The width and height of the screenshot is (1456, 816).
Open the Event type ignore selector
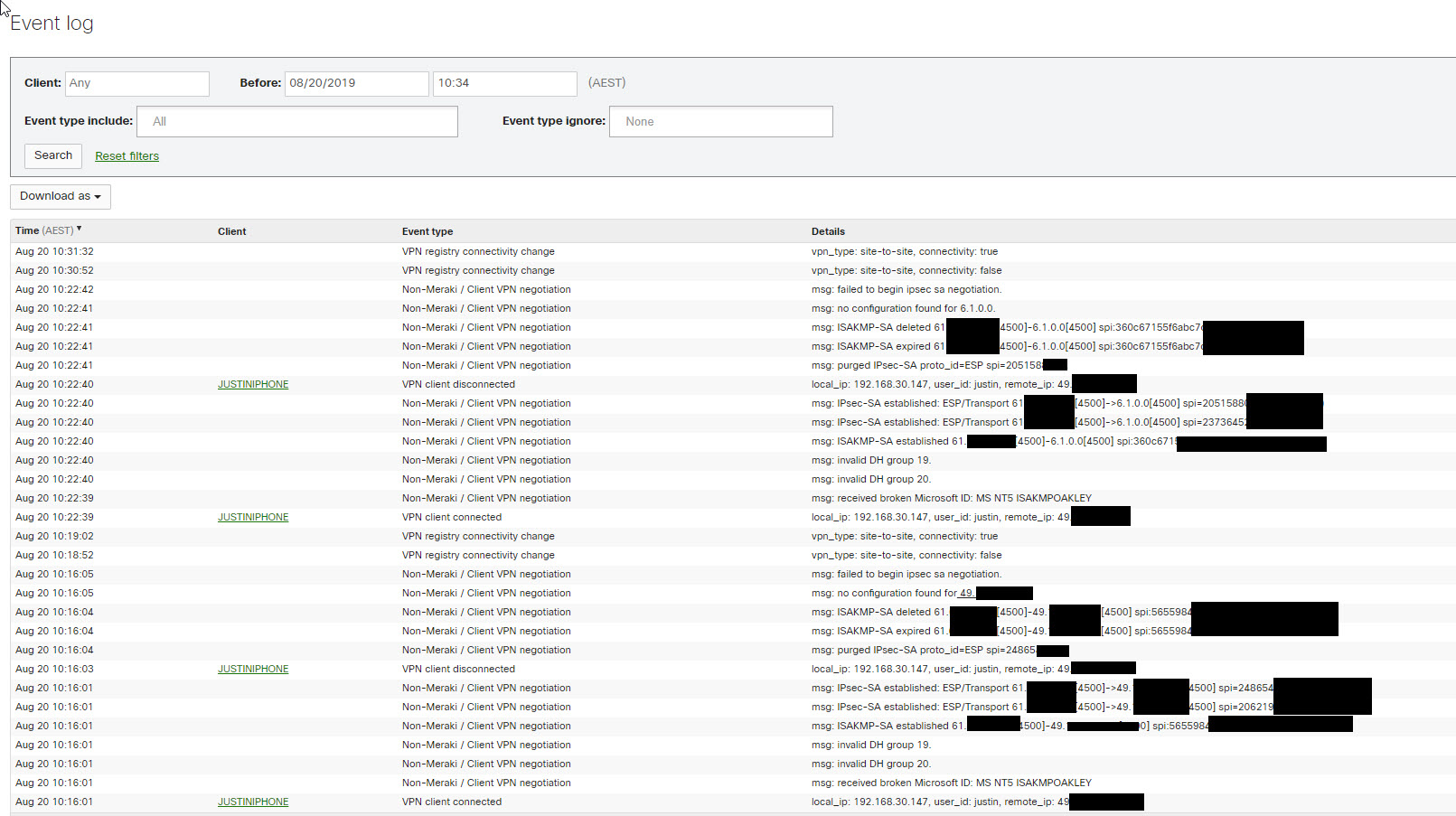(720, 121)
